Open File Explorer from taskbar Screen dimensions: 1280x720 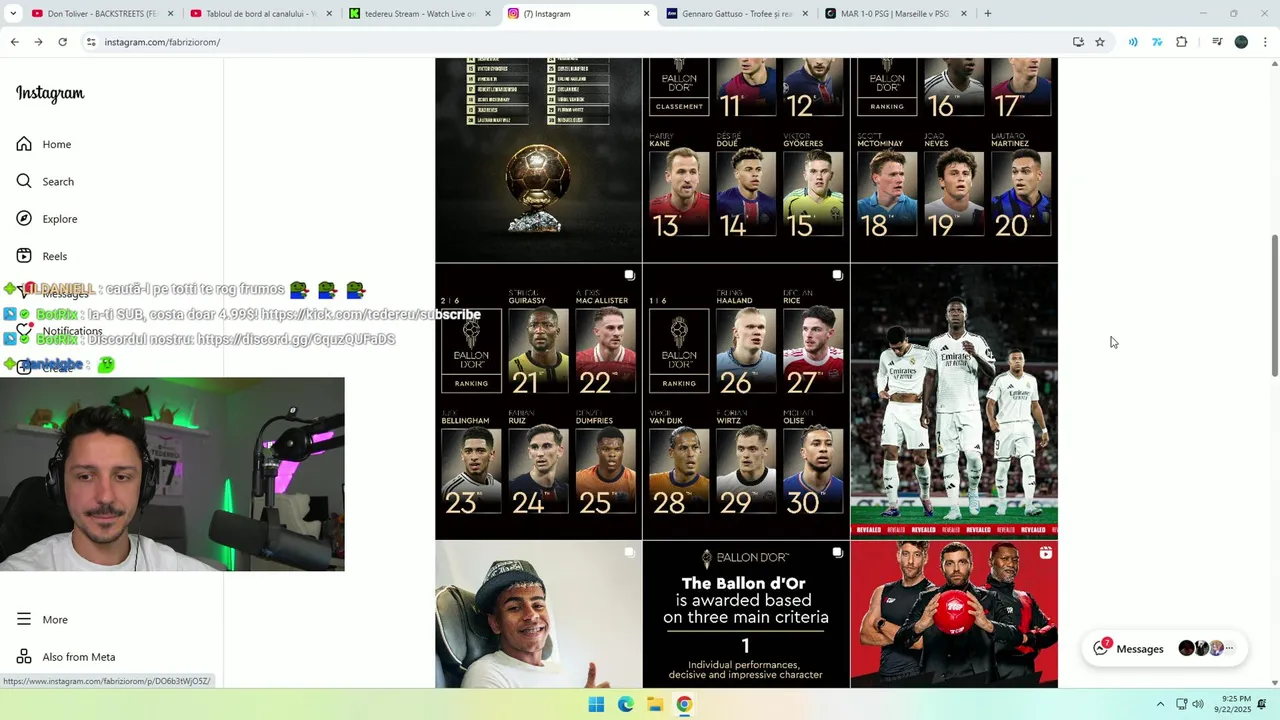pos(655,704)
